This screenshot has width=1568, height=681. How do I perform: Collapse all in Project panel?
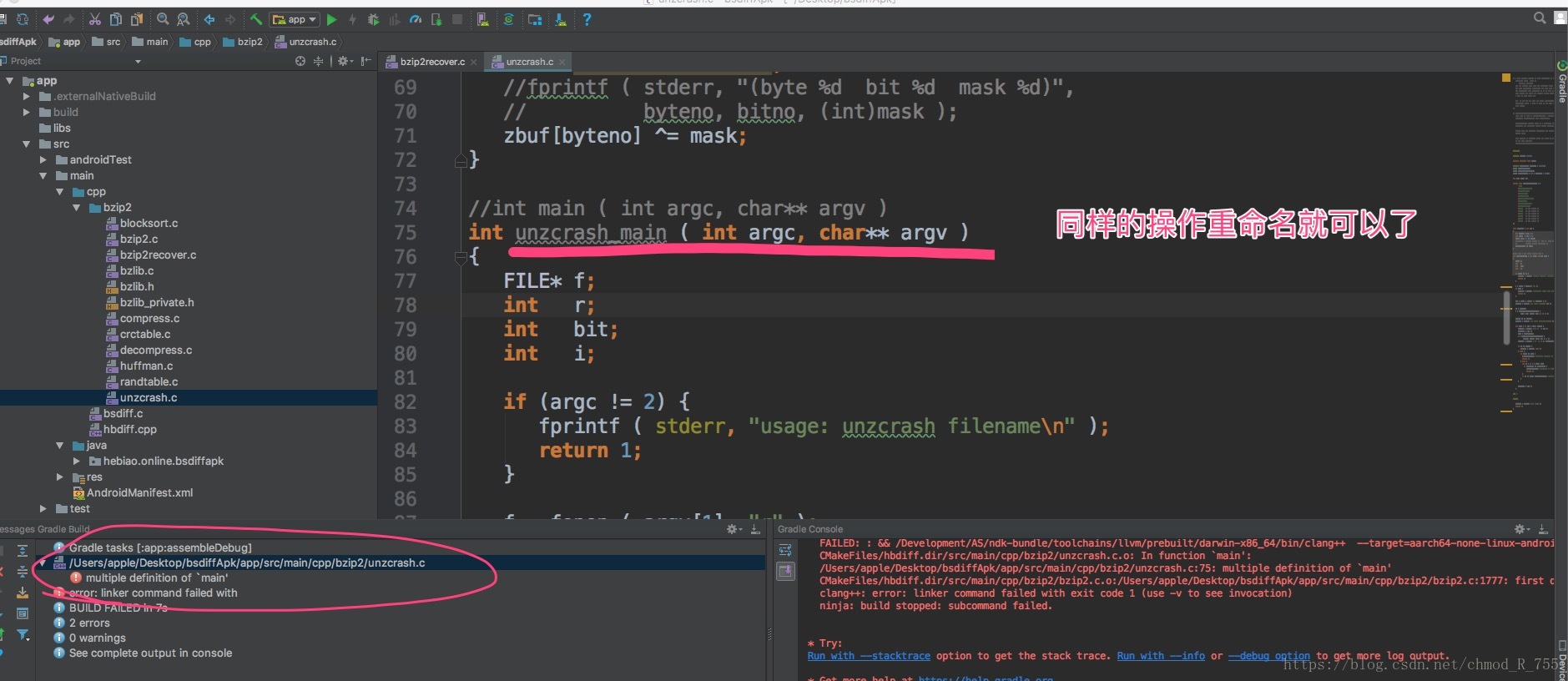[318, 61]
